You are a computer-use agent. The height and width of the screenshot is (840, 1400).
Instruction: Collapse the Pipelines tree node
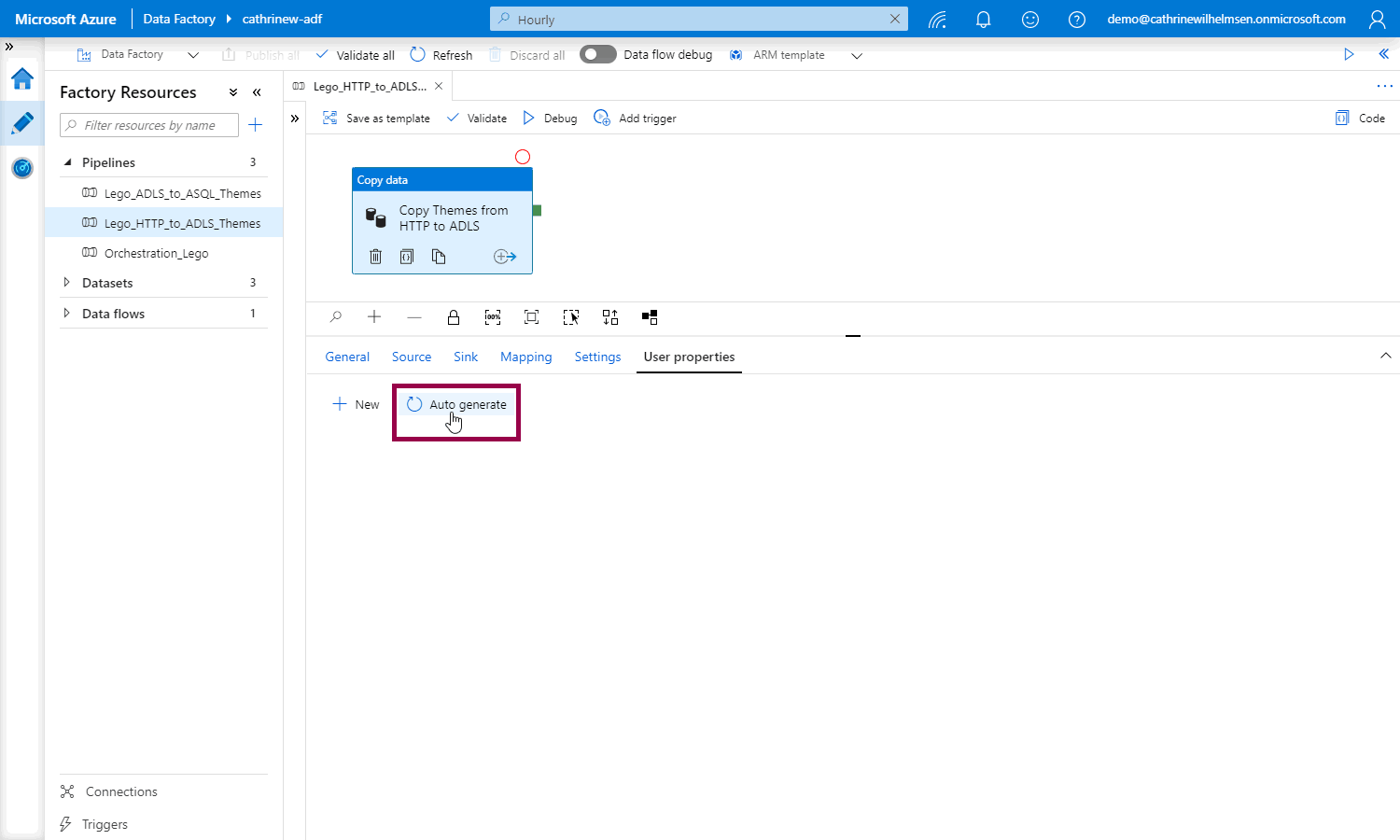pos(67,162)
